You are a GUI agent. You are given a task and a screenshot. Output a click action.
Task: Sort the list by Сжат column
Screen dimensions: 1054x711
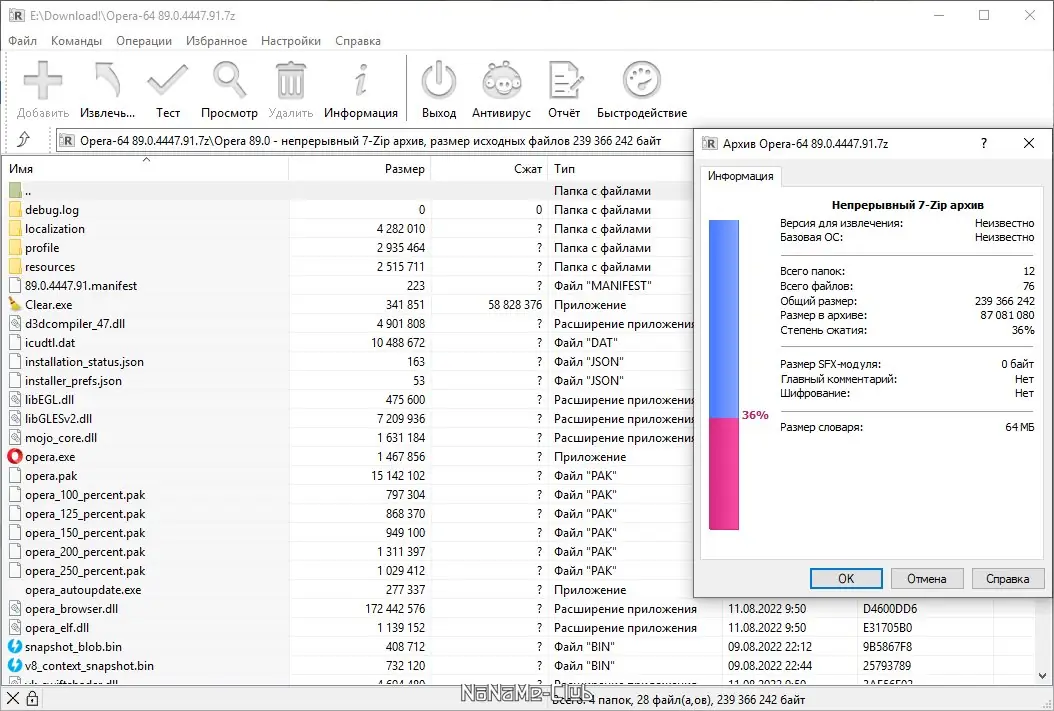click(x=489, y=169)
